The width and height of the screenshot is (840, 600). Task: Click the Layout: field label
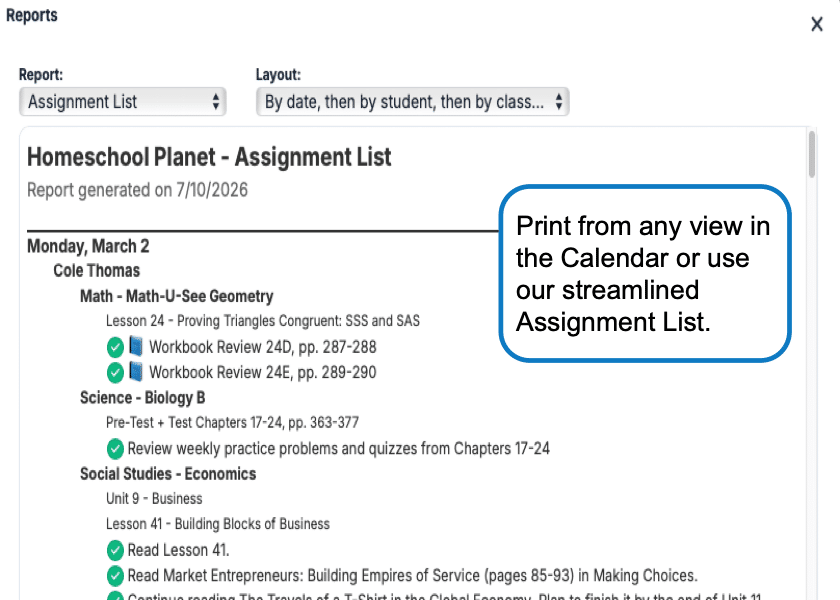point(278,74)
